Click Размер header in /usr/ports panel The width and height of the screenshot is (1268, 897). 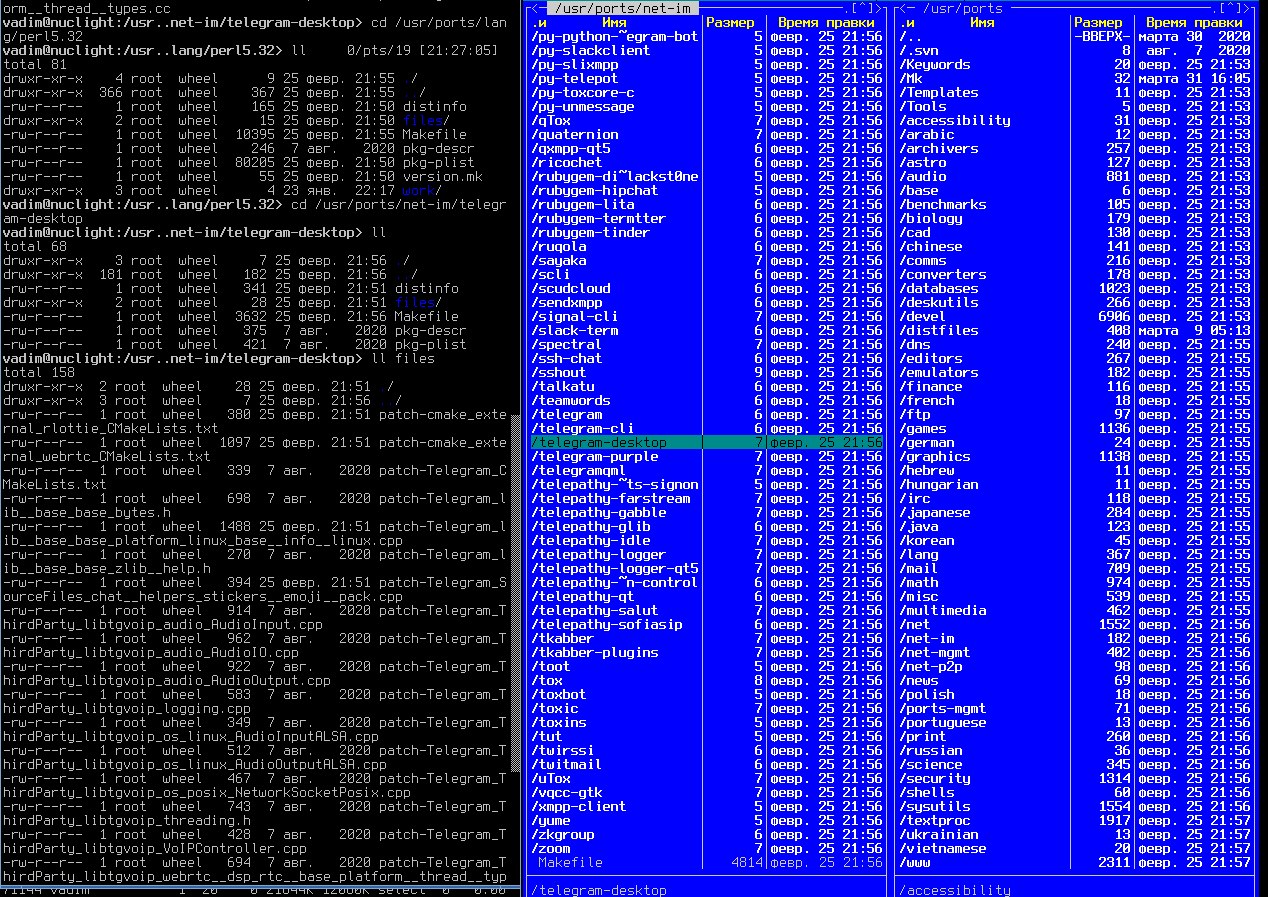pos(1099,22)
